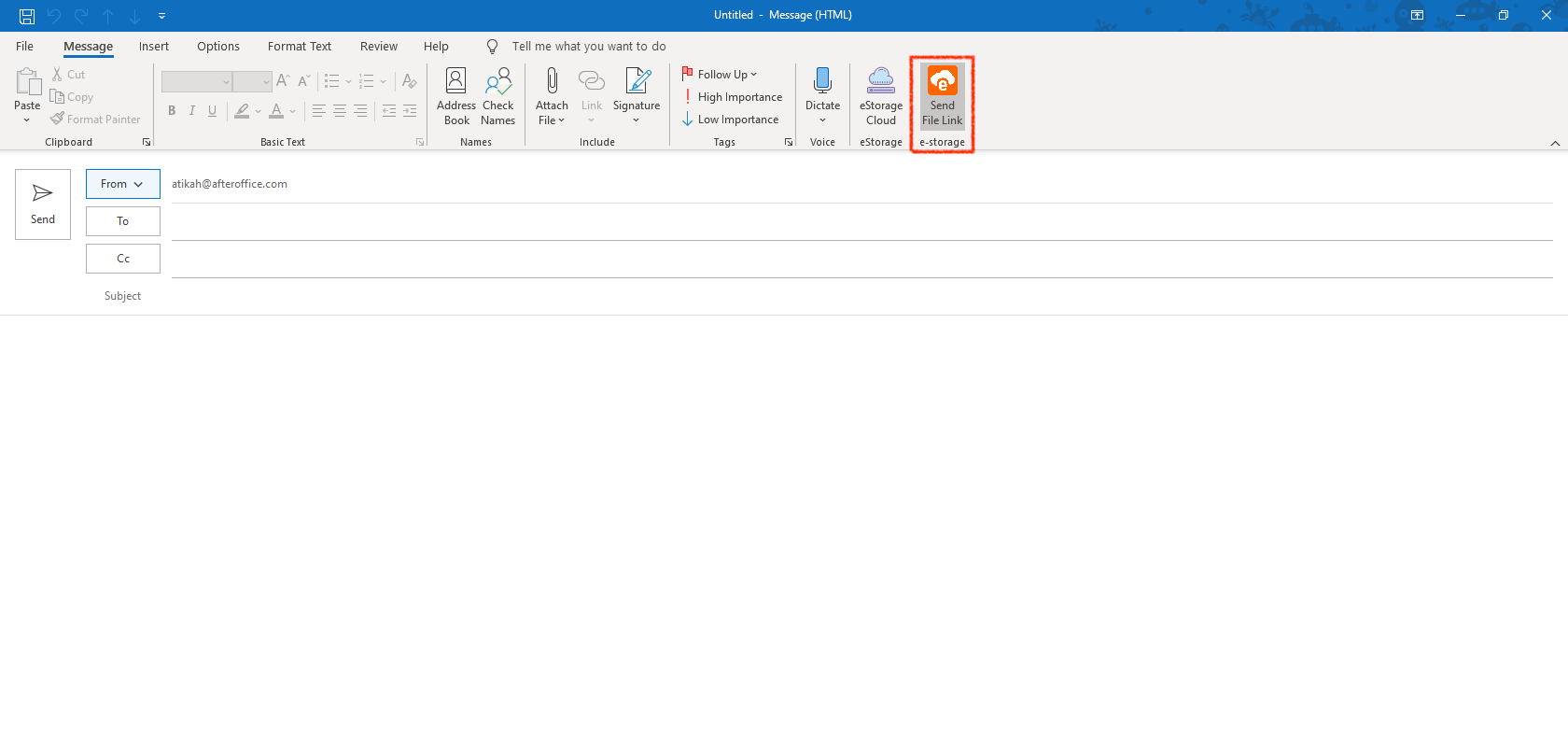The image size is (1568, 732).
Task: Expand the From account dropdown
Action: (122, 184)
